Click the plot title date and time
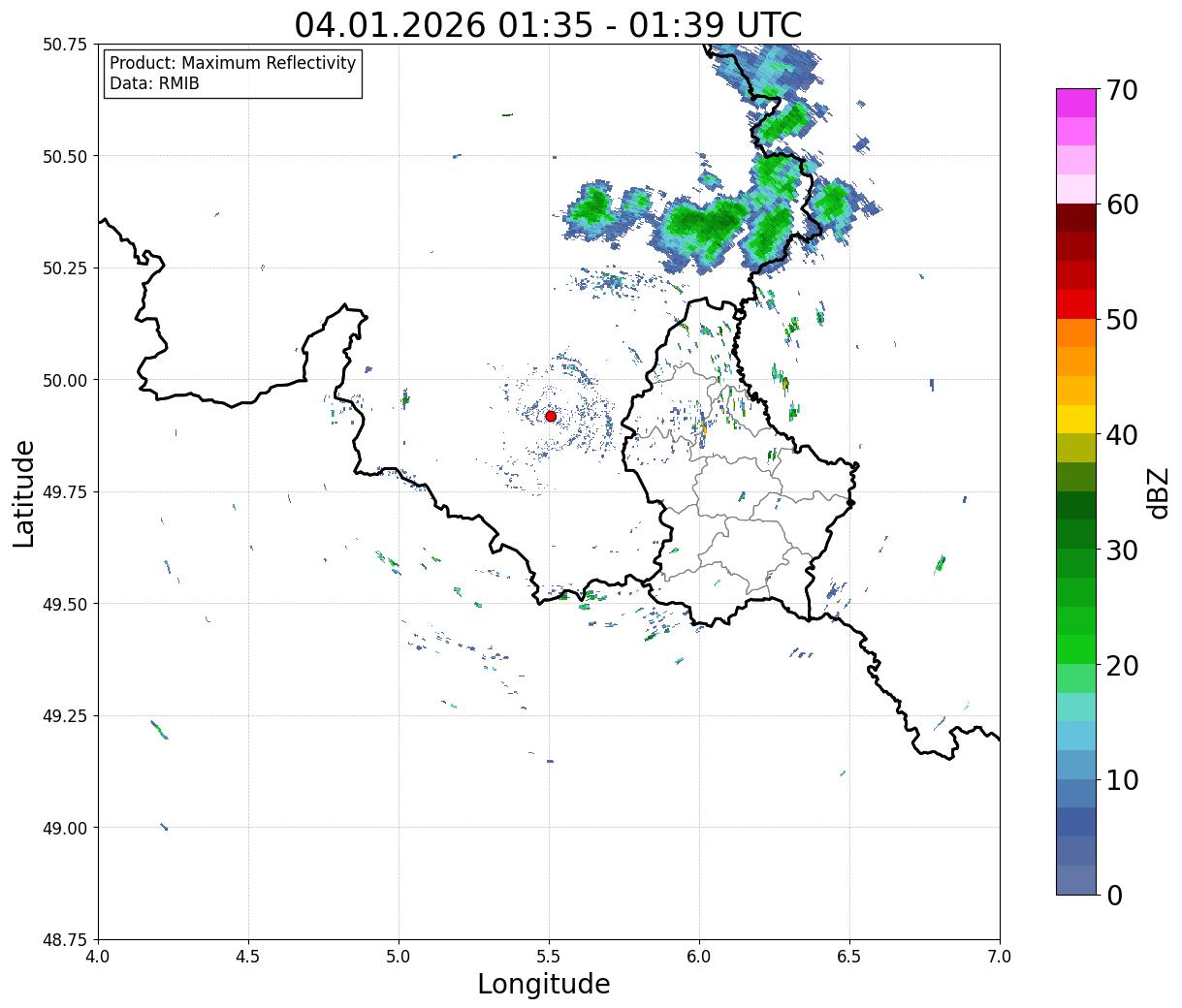 (x=548, y=24)
